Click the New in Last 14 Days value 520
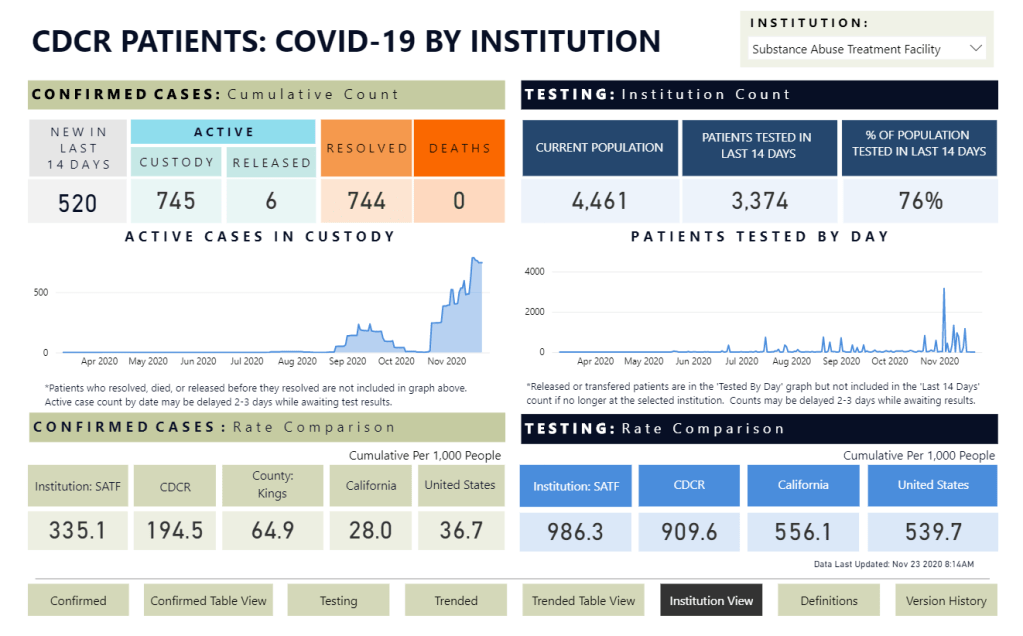Screen dimensions: 1023x636 tap(77, 203)
